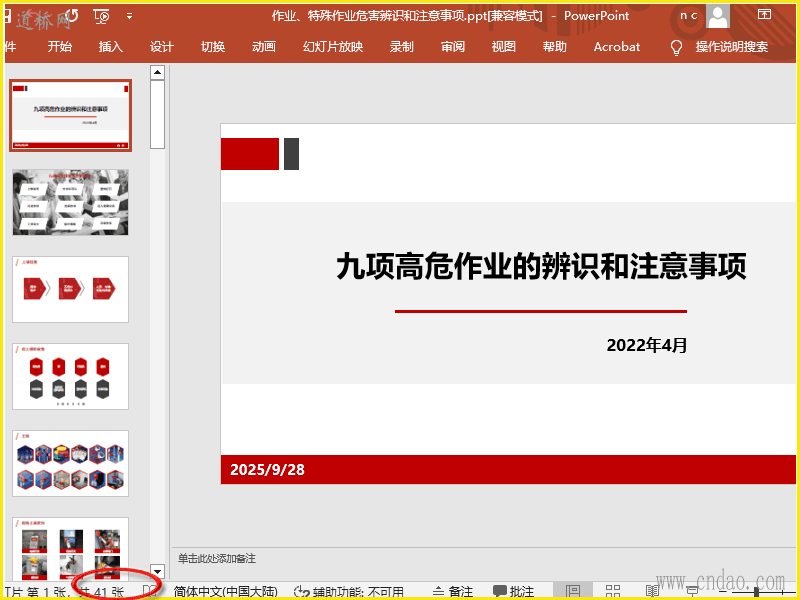Open the 设计 ribbon tab
800x600 pixels.
pos(162,47)
